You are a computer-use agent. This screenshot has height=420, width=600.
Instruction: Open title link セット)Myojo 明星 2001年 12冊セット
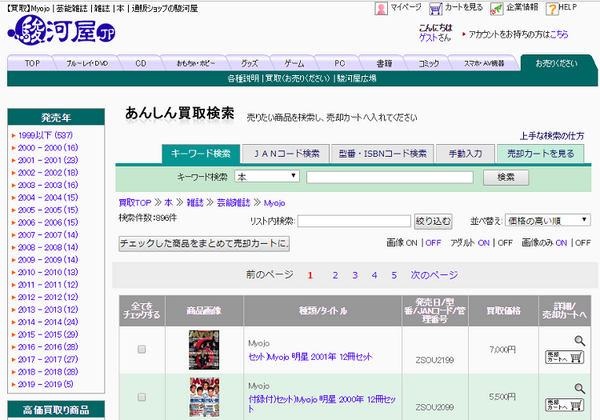click(x=310, y=357)
